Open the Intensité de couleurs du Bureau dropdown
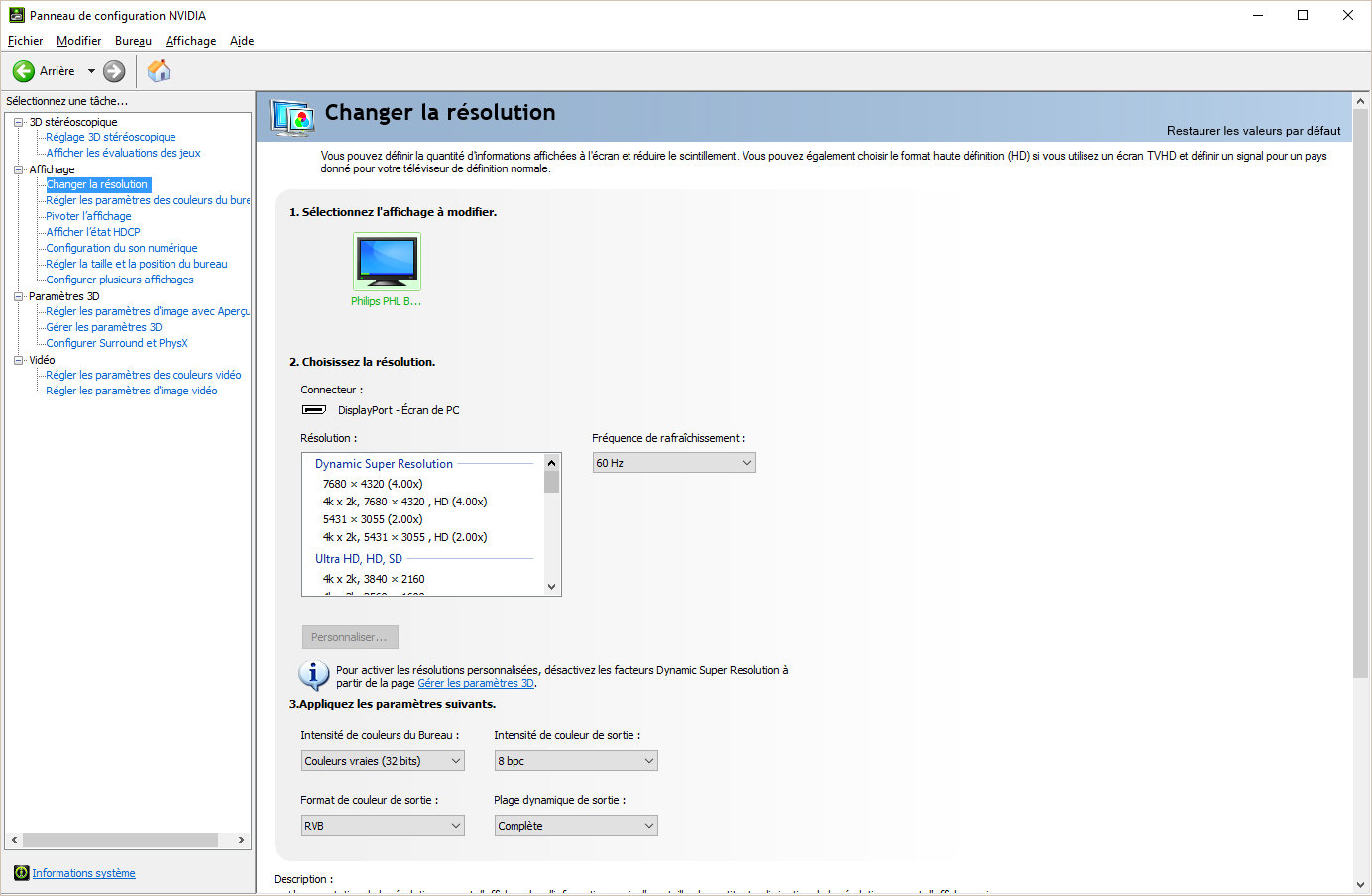The width and height of the screenshot is (1372, 896). pyautogui.click(x=383, y=761)
